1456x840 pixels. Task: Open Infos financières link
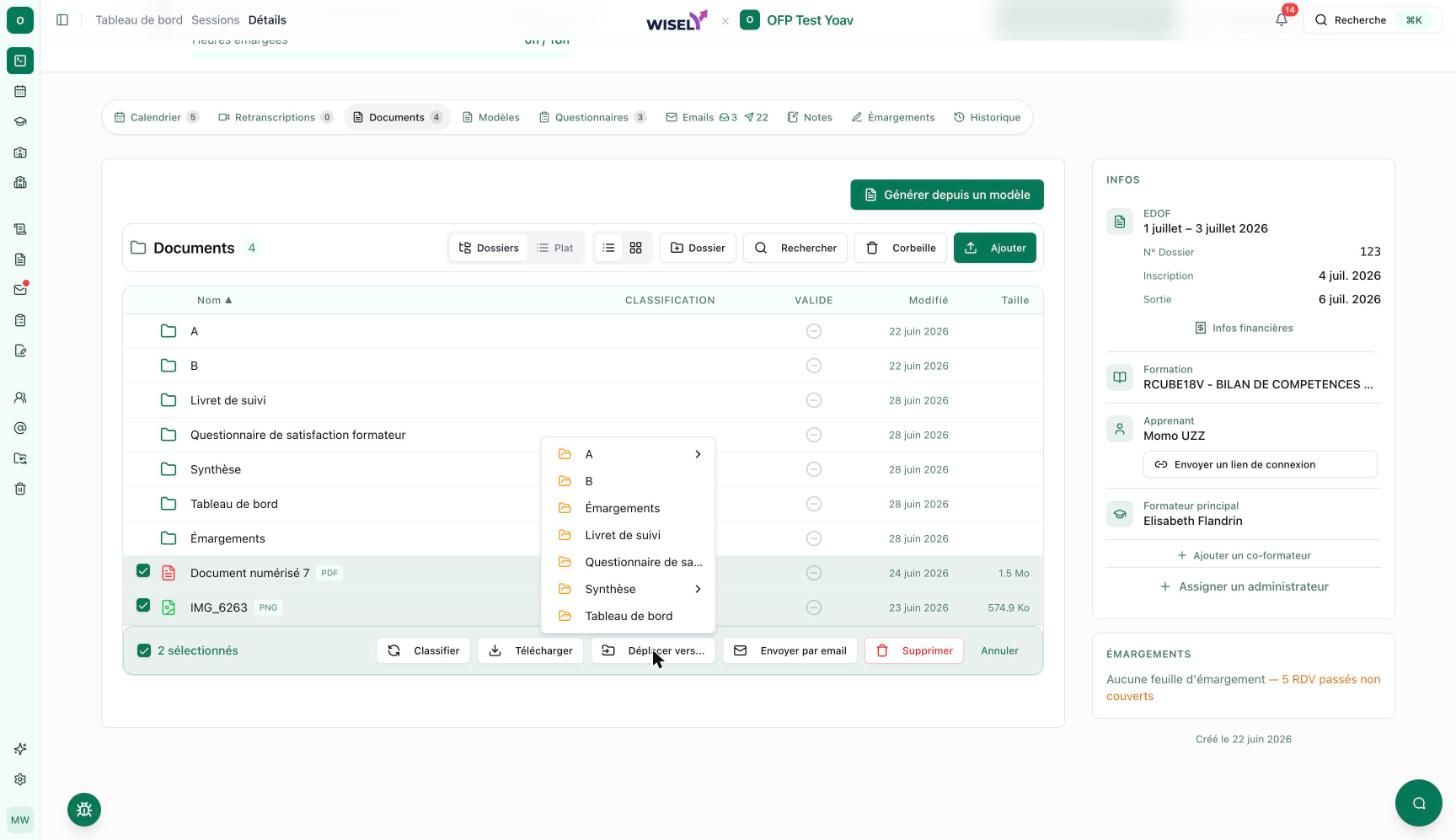tap(1243, 328)
